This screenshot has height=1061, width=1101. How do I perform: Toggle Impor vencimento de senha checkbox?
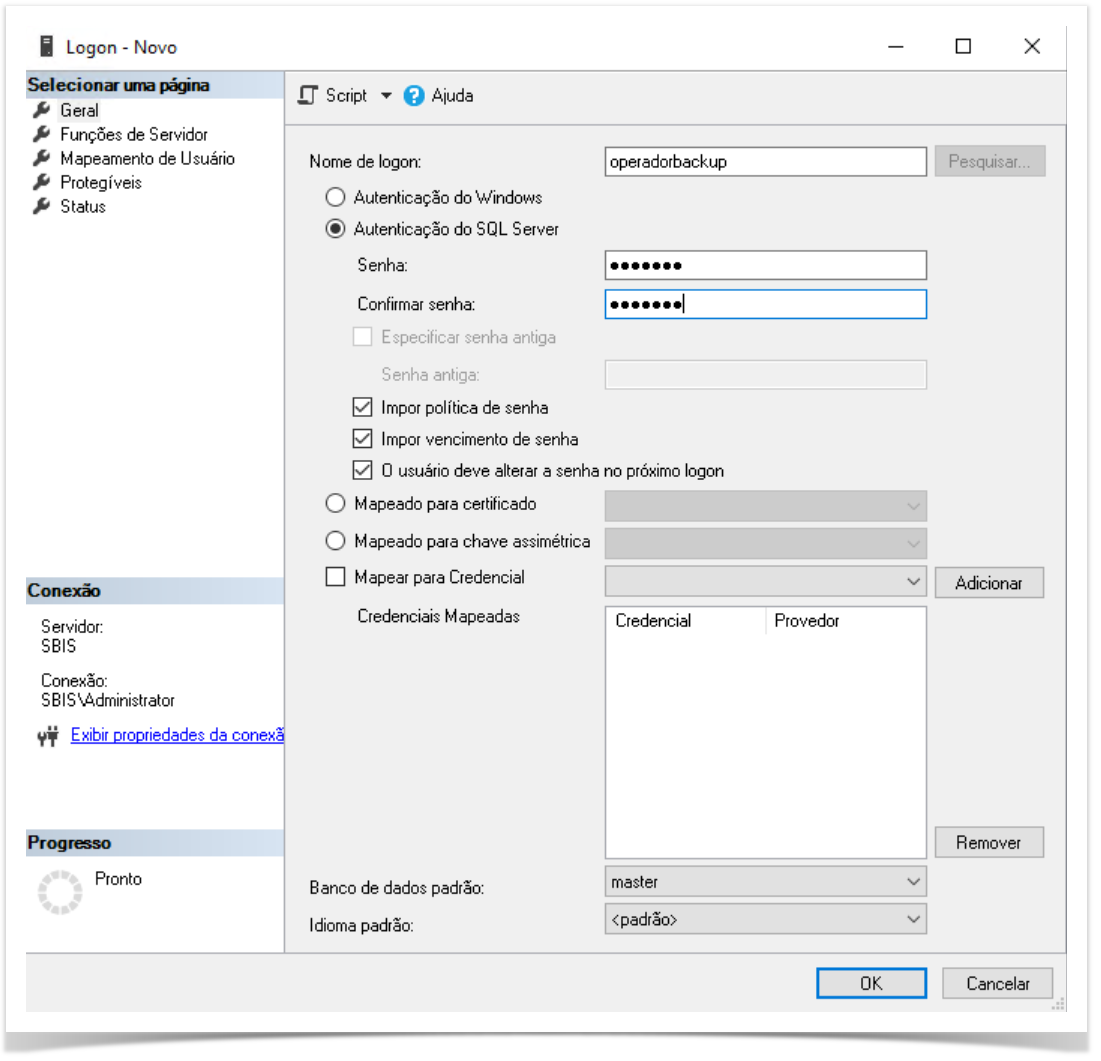tap(362, 439)
